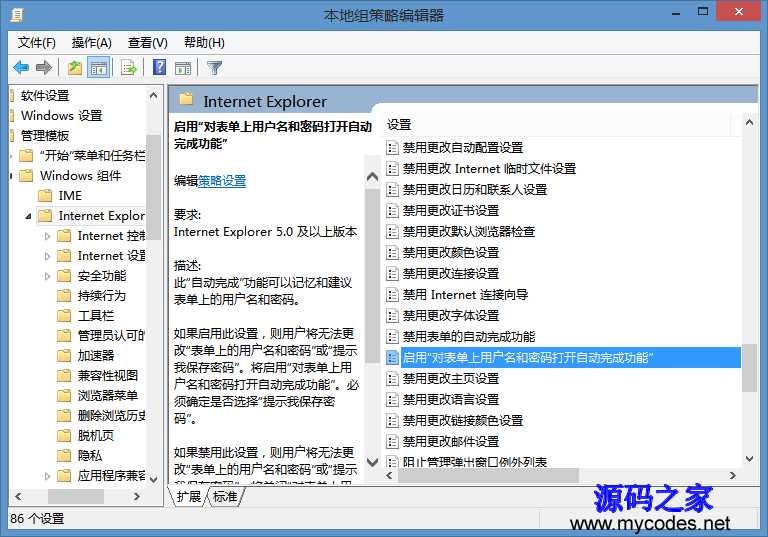This screenshot has height=537, width=768.
Task: Open the Help toolbar icon
Action: pos(159,67)
